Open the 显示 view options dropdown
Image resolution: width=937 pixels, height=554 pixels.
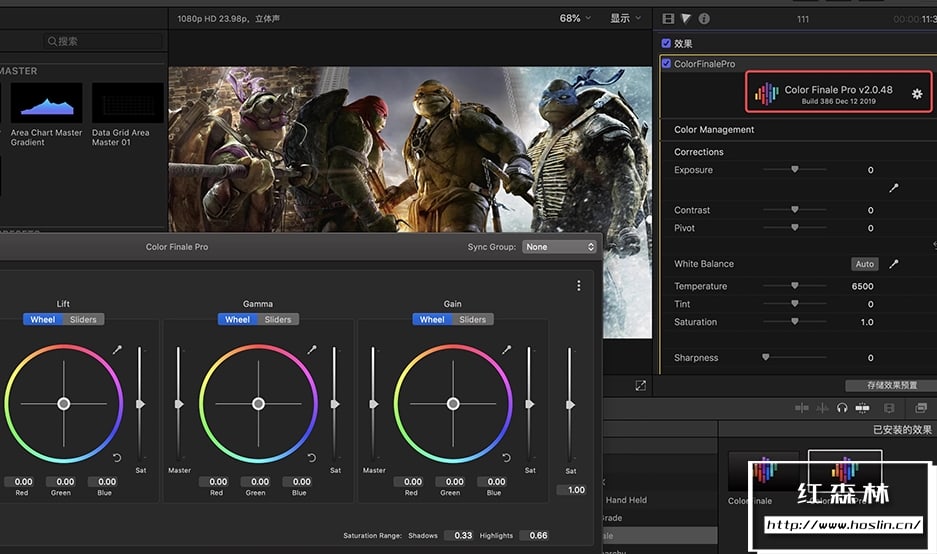pos(625,19)
